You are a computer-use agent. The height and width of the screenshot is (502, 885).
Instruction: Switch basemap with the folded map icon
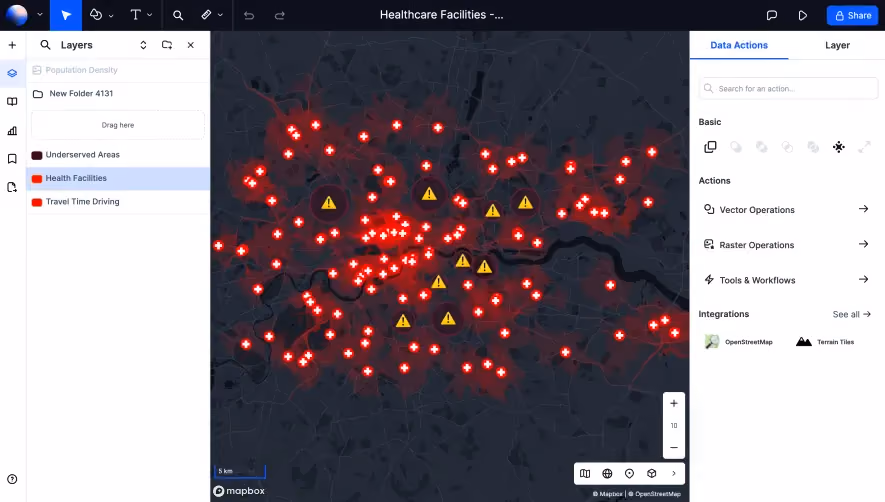[585, 474]
